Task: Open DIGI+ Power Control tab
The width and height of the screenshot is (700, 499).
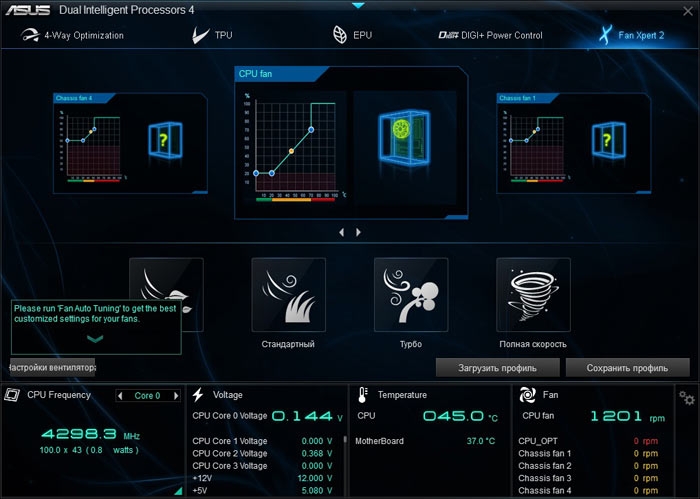Action: pos(490,35)
